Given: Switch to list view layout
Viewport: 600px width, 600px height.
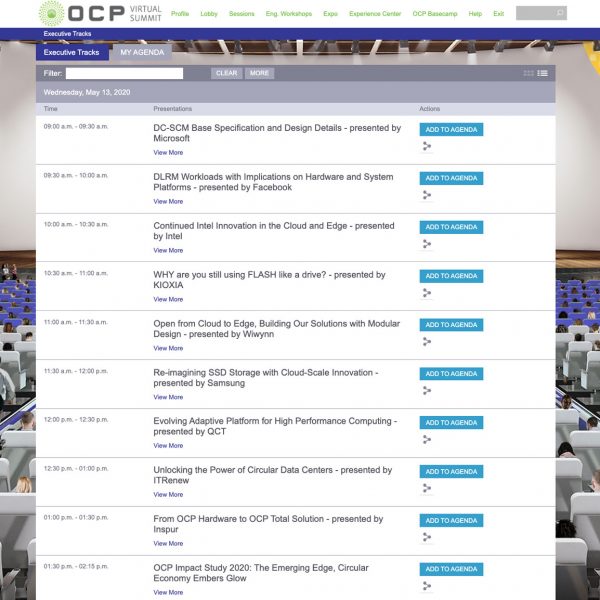Looking at the screenshot, I should click(543, 73).
